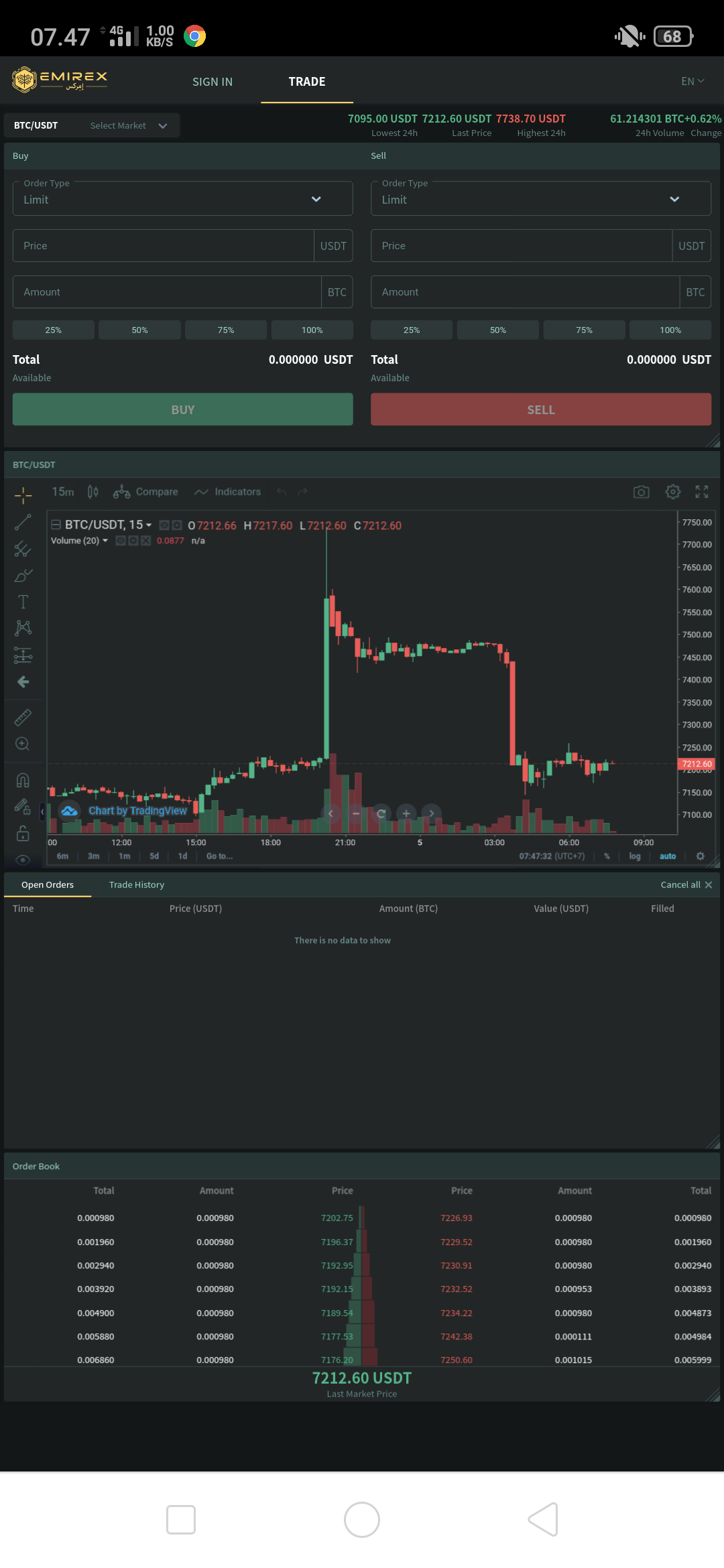Hide Volume indicator via eye icon
The width and height of the screenshot is (724, 1568).
coord(121,541)
